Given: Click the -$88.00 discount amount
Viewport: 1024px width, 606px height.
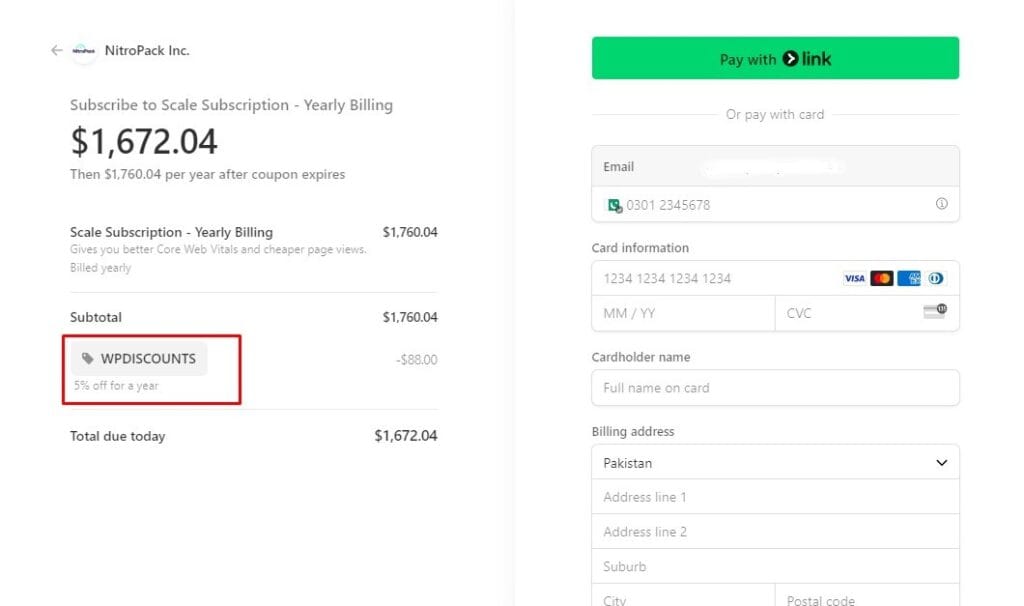Looking at the screenshot, I should coord(417,360).
